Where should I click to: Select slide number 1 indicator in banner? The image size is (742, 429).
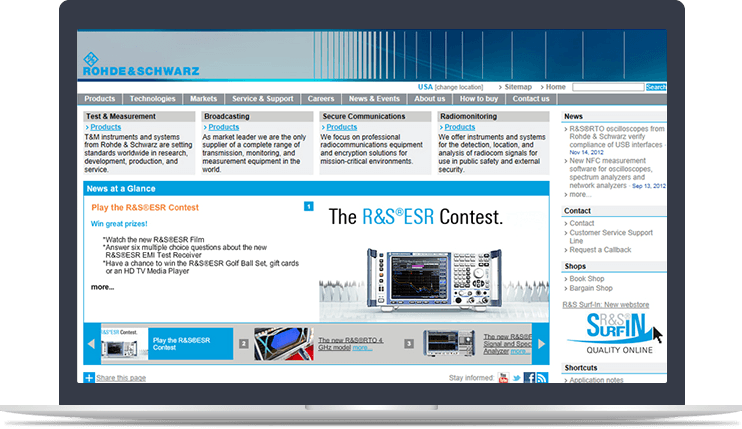[x=309, y=207]
